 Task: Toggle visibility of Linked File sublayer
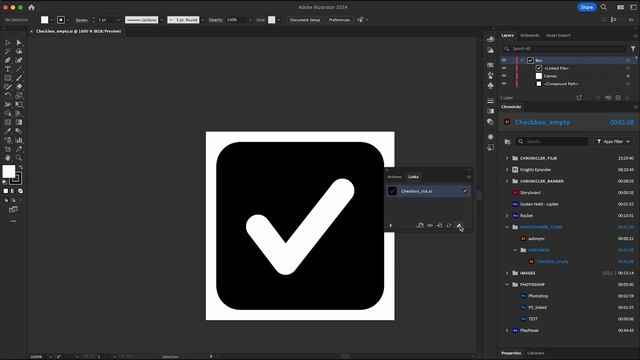pos(504,68)
